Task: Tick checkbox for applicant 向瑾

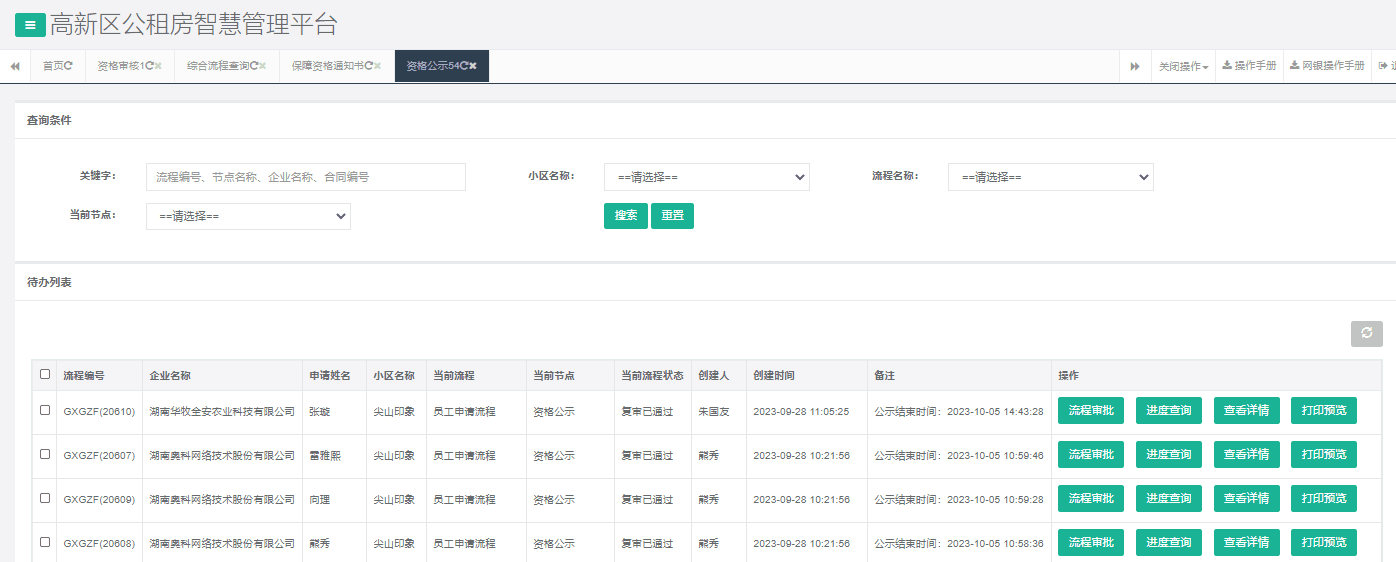Action: [x=45, y=498]
